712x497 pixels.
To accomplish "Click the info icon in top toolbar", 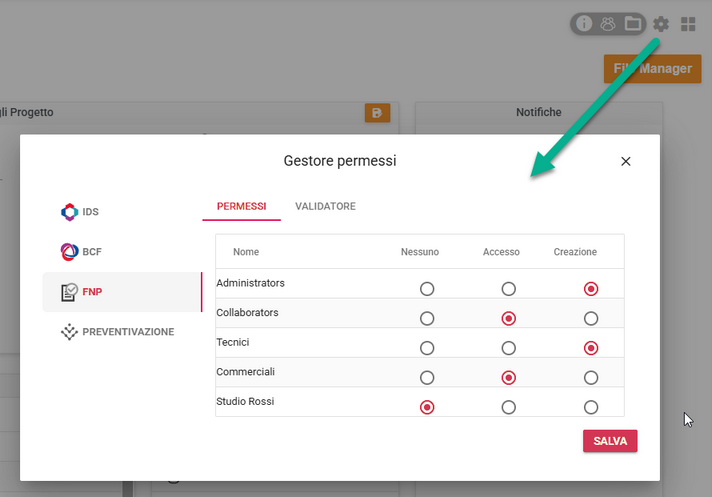I will click(584, 24).
